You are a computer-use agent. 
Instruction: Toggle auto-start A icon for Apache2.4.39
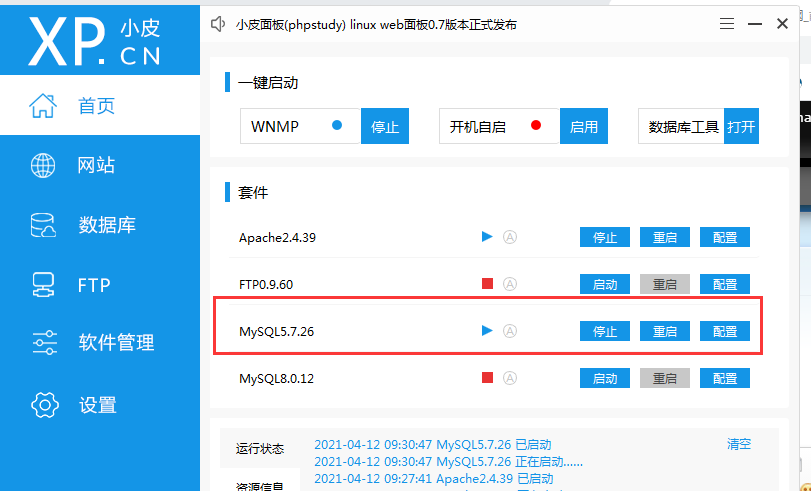(x=510, y=237)
